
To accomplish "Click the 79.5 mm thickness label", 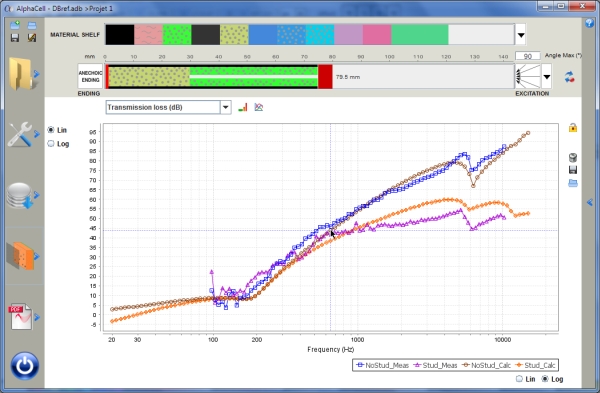I will click(x=347, y=77).
